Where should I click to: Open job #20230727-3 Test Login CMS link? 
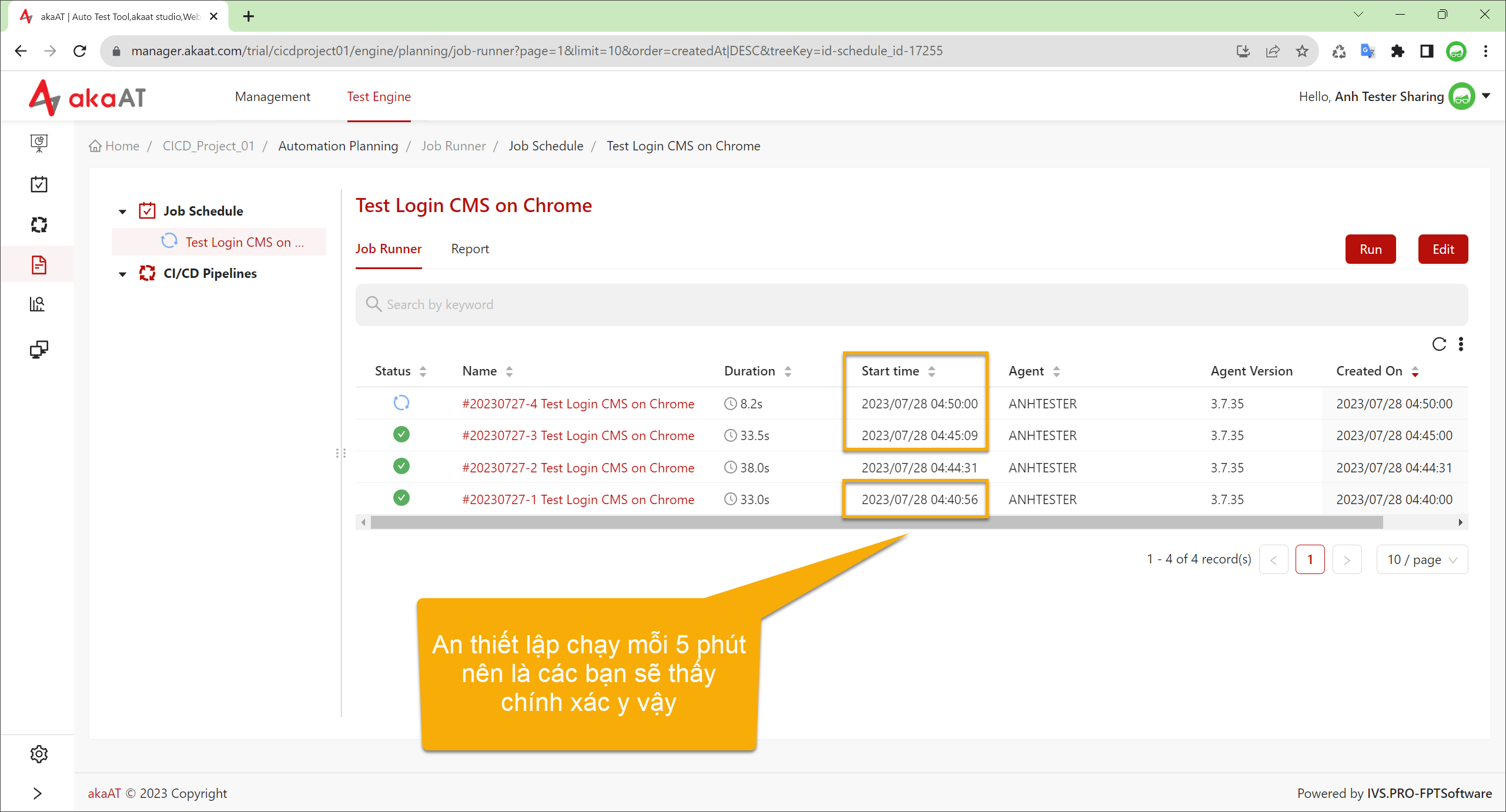pyautogui.click(x=578, y=435)
